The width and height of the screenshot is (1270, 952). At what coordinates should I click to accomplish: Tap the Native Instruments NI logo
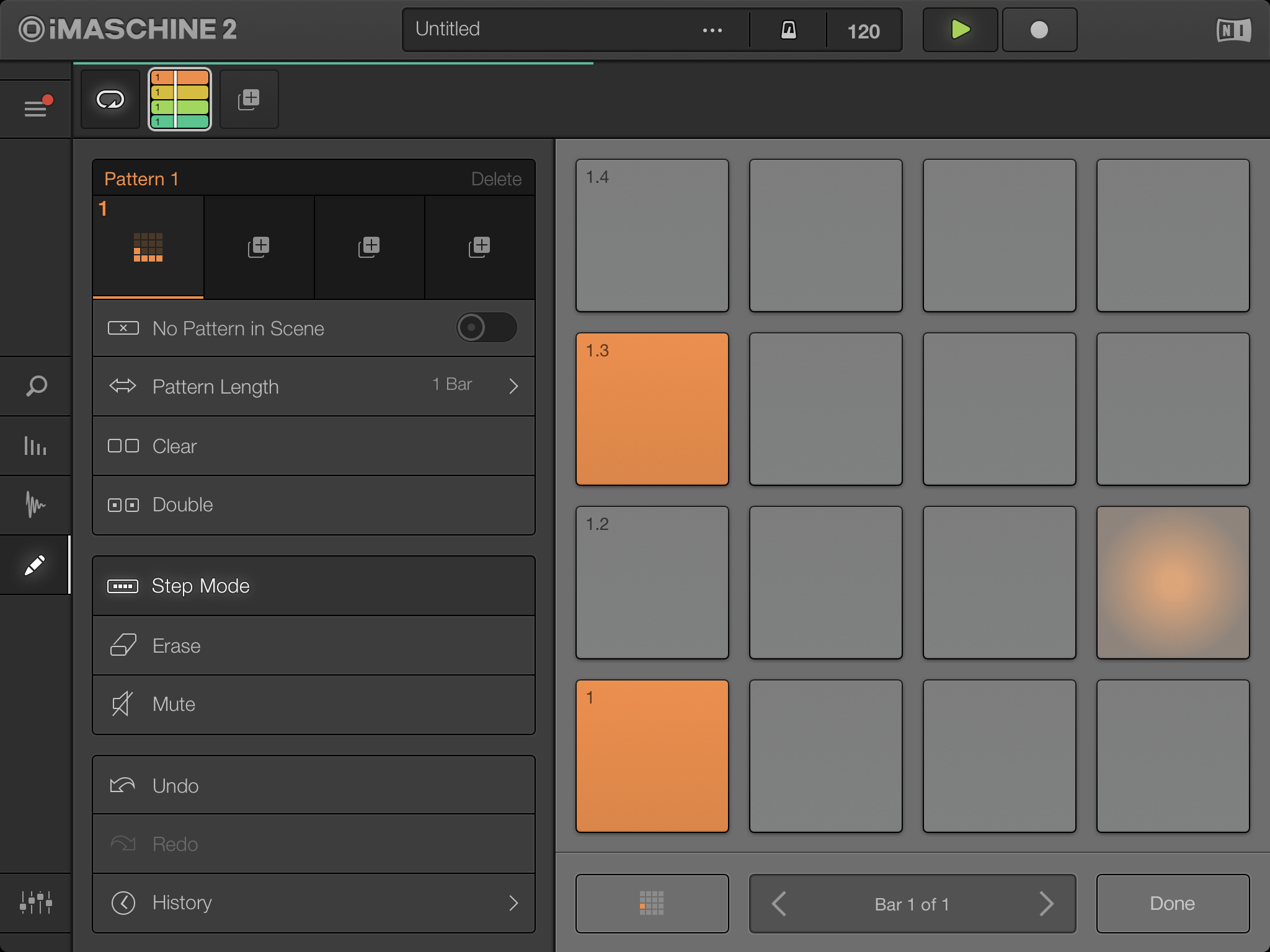pyautogui.click(x=1233, y=30)
